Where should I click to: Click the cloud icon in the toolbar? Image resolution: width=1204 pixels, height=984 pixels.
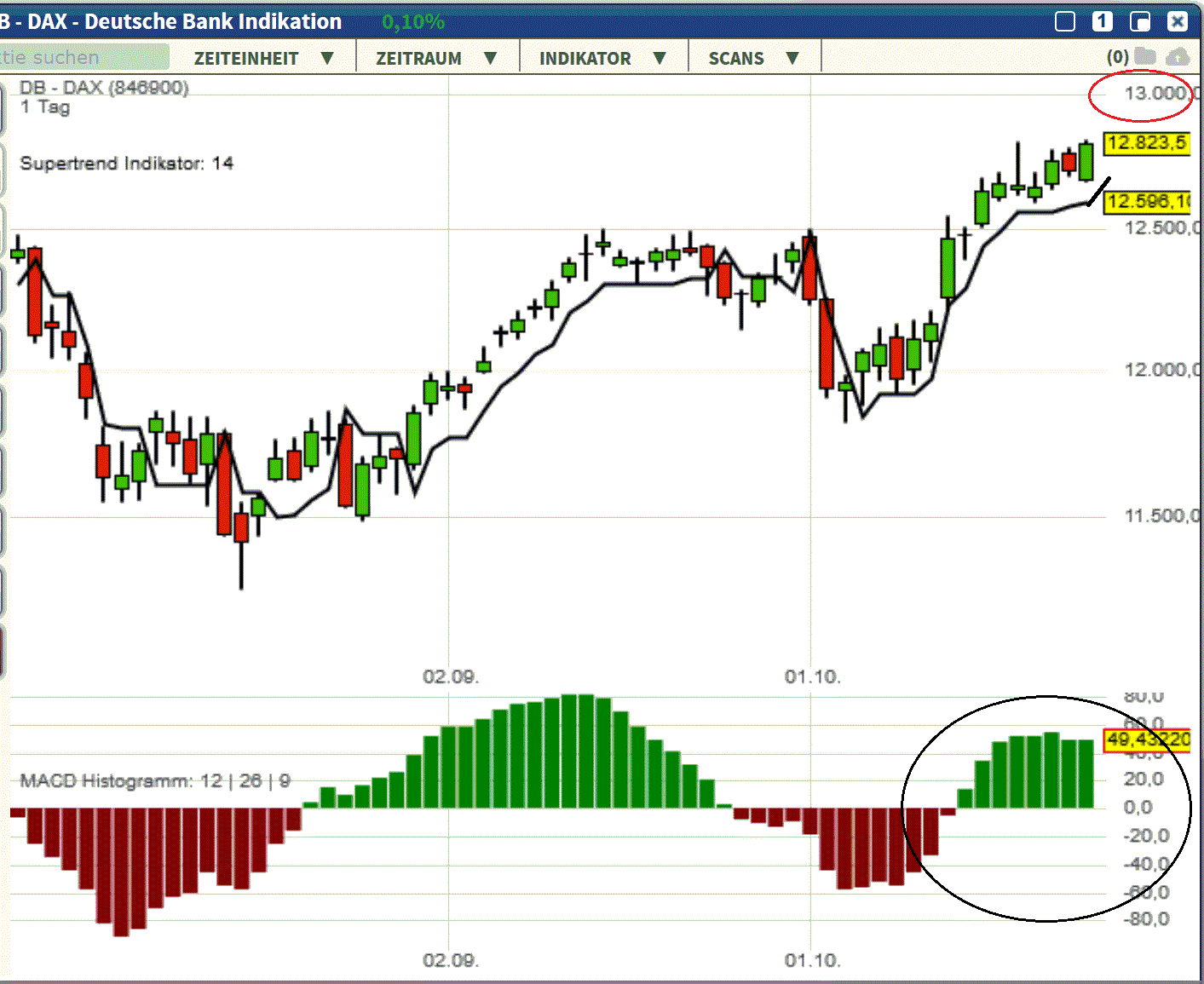coord(1178,56)
